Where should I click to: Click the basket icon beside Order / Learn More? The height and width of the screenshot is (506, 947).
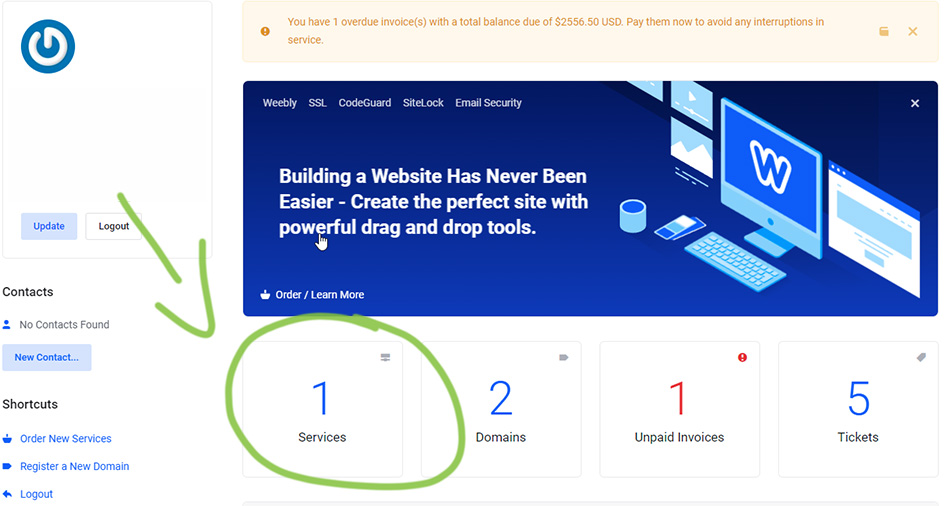265,295
